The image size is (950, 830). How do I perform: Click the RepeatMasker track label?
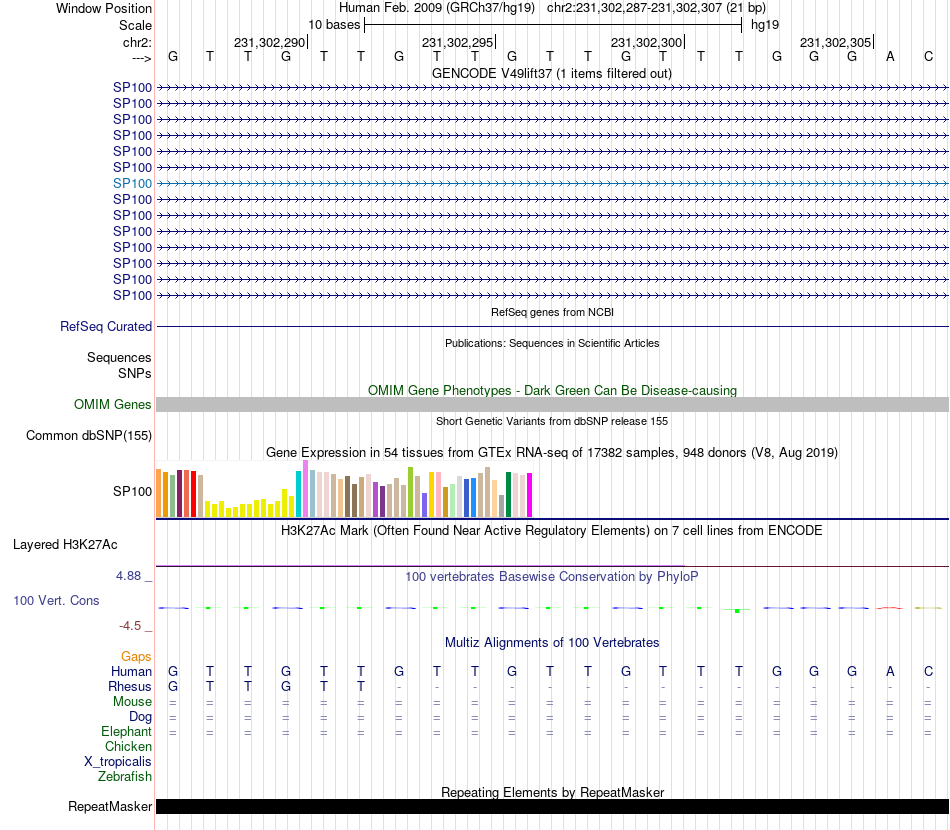110,806
